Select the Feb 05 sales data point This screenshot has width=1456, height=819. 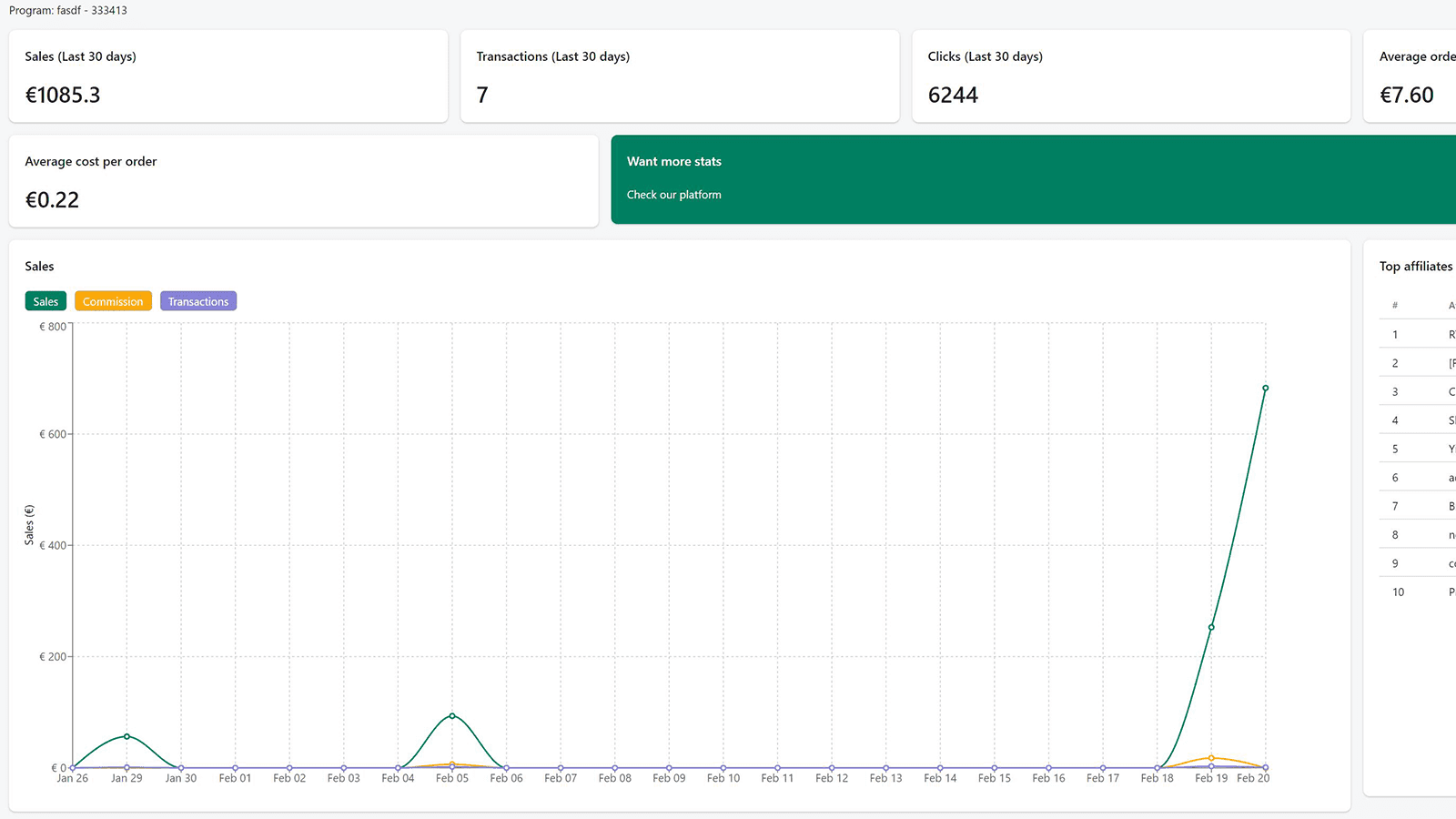coord(451,716)
